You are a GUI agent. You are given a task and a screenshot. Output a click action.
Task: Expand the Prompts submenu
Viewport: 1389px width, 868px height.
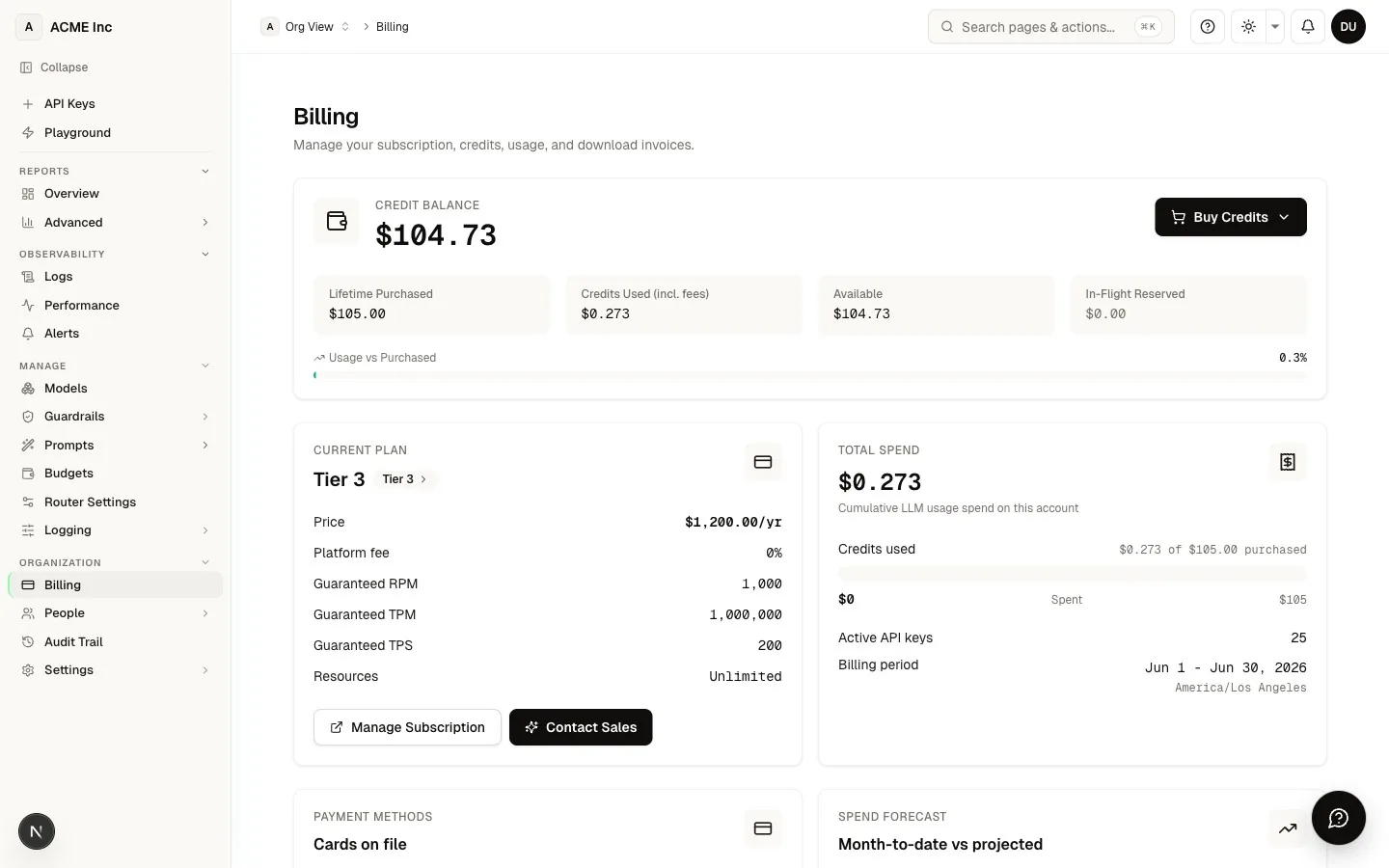(x=204, y=446)
